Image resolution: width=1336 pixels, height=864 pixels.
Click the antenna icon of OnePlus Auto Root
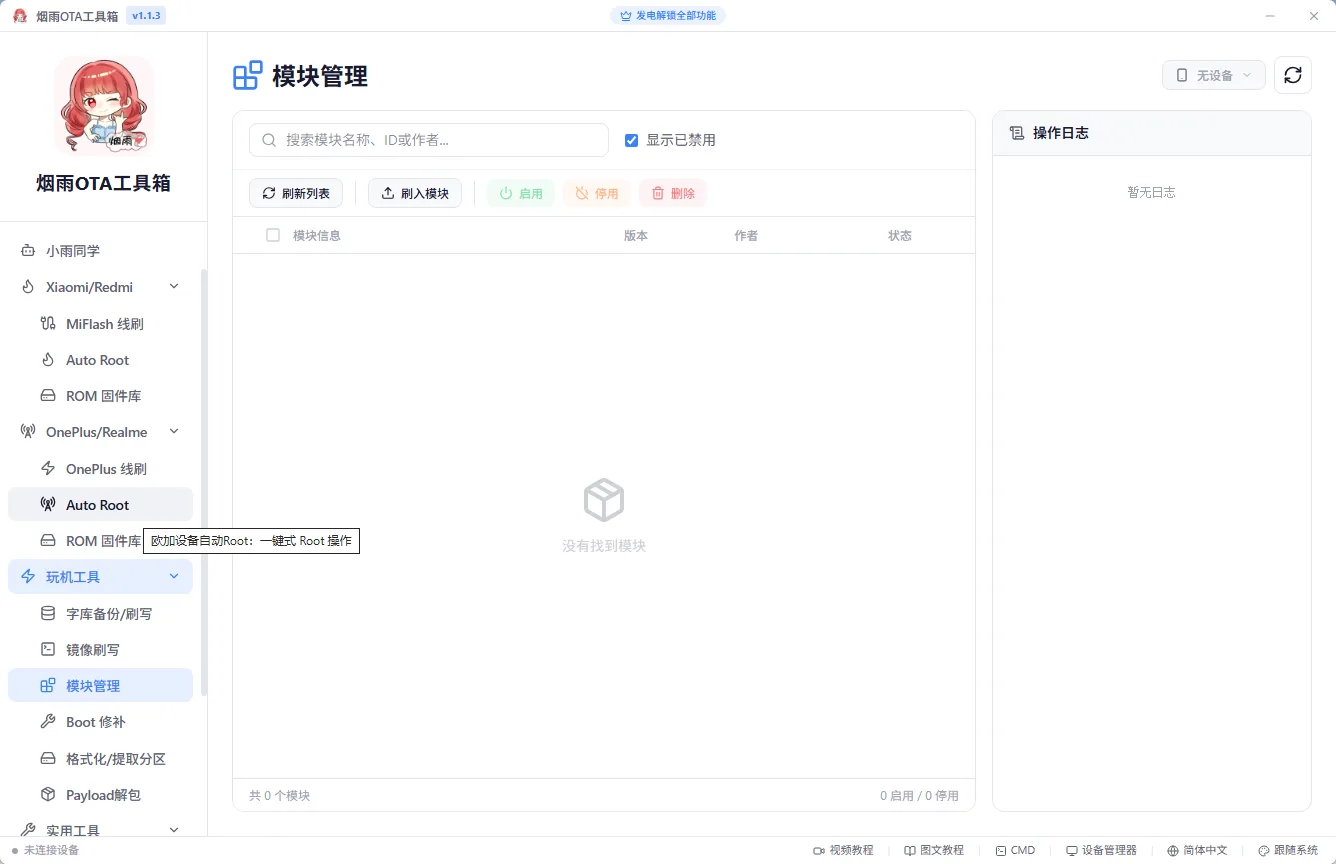(48, 505)
